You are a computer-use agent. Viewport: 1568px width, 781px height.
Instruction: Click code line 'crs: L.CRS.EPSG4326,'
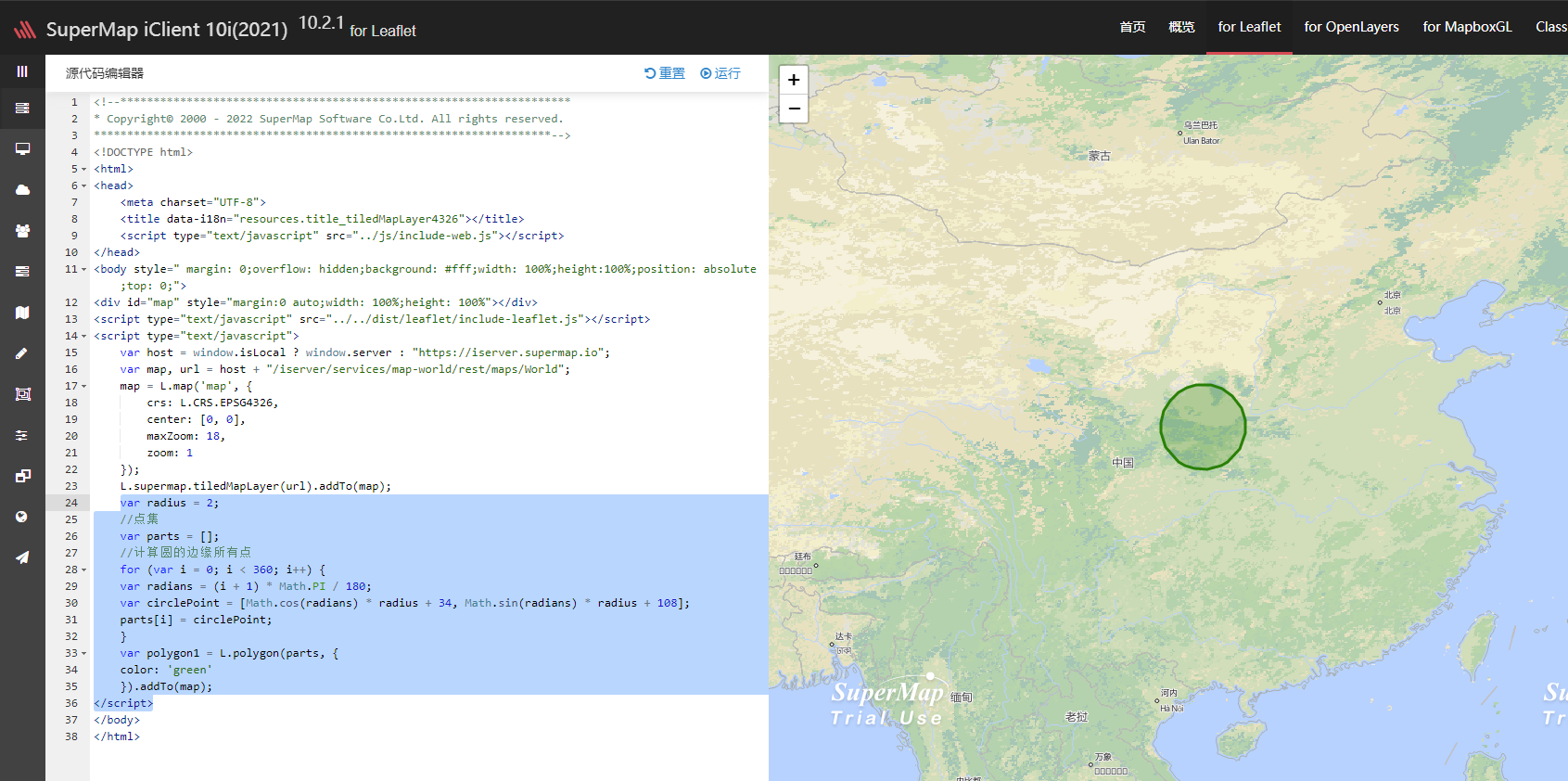[212, 403]
